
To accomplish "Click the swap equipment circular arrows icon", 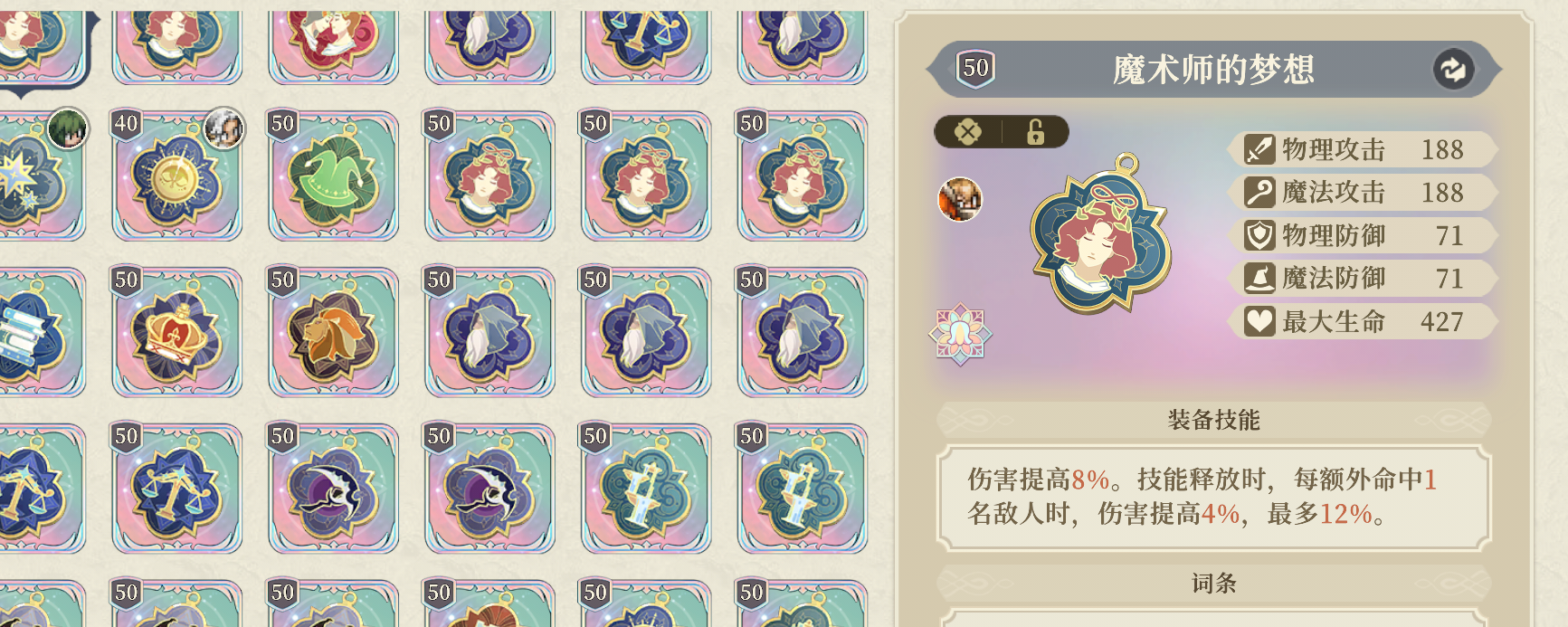I will pos(1453,70).
